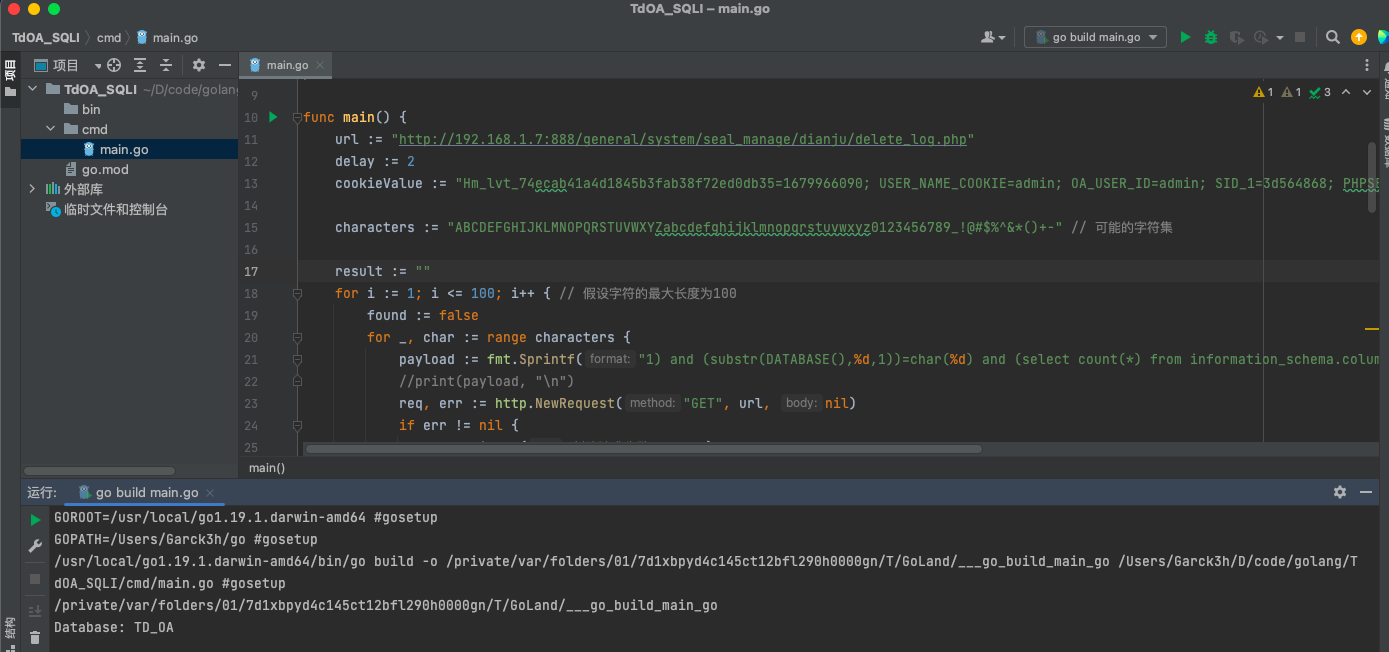Click the cmd breadcrumb

(x=109, y=37)
